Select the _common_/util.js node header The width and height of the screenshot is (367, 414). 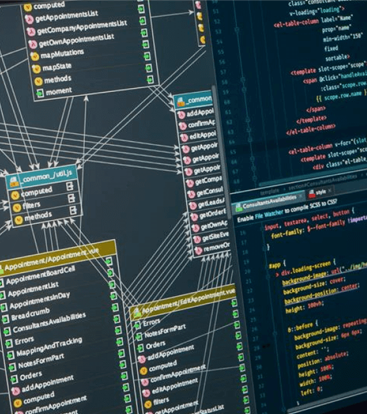point(41,178)
